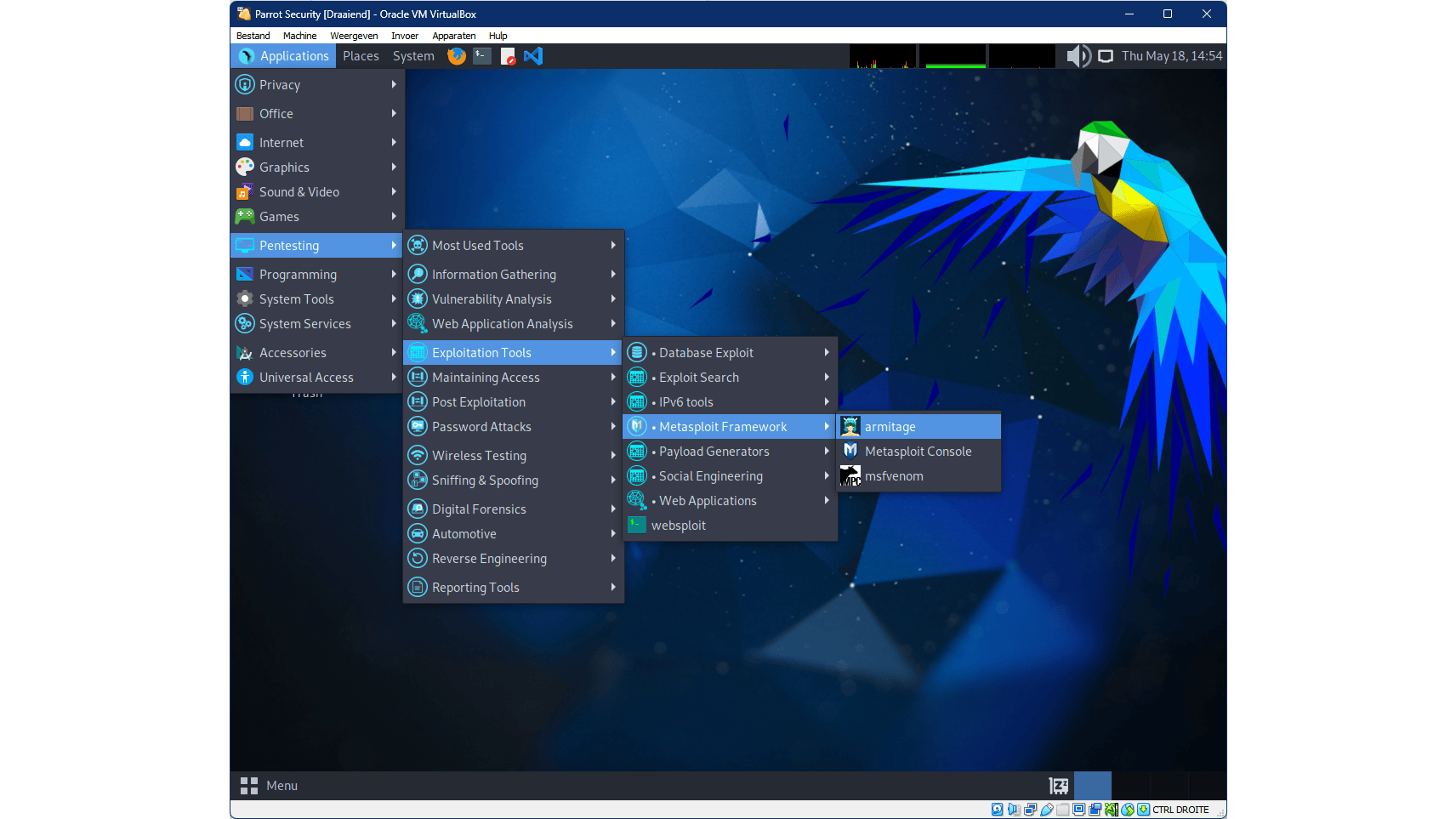
Task: Click the CPU monitor graph applet
Action: click(883, 56)
